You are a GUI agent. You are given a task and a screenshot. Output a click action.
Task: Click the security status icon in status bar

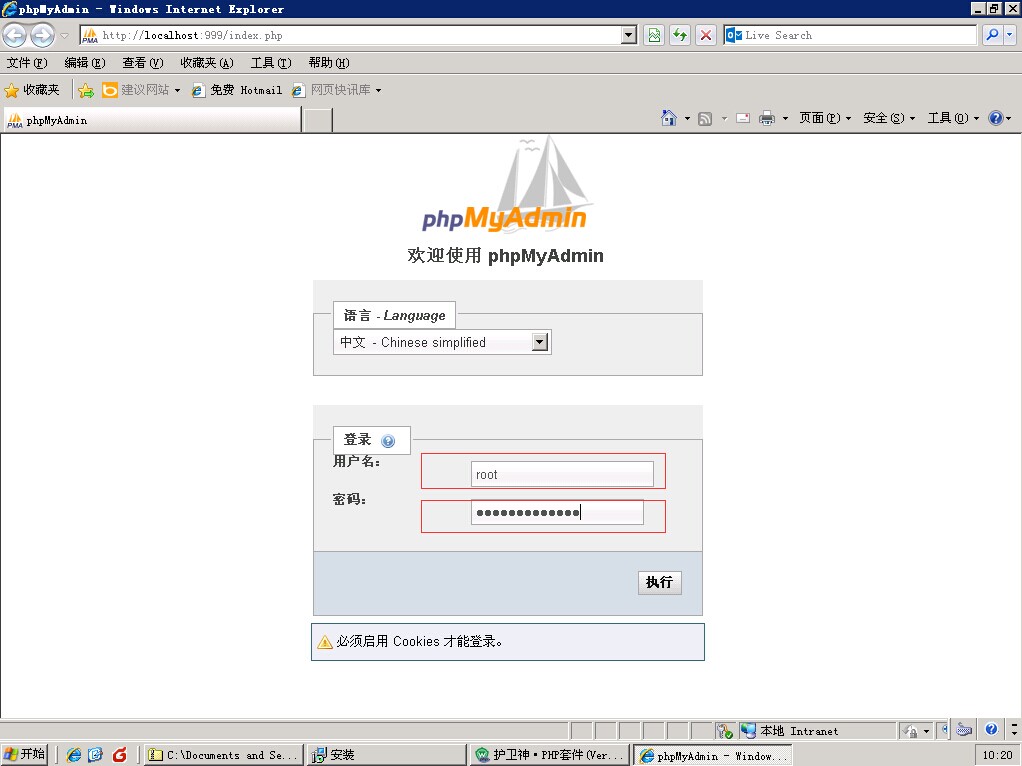(724, 731)
